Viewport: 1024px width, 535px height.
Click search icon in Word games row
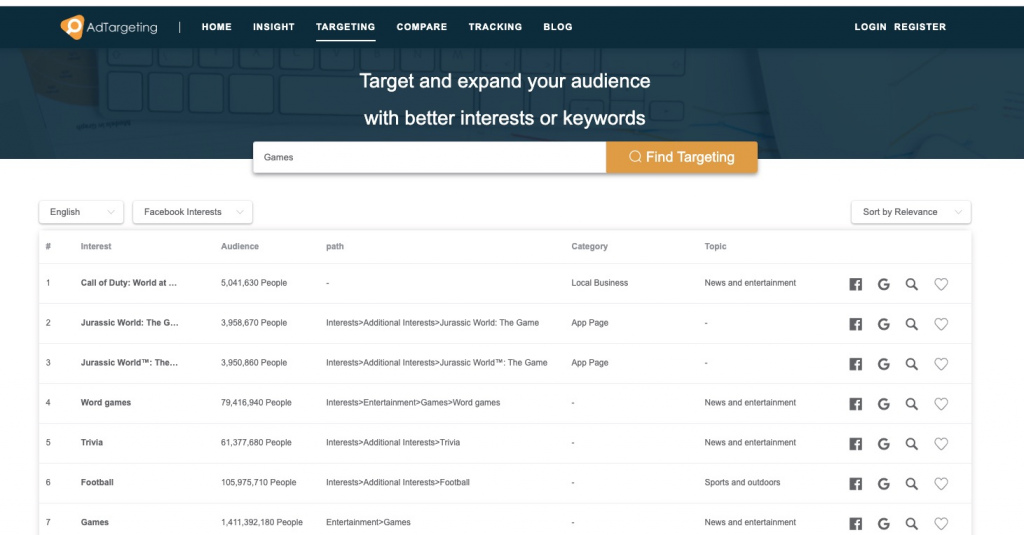pos(912,404)
